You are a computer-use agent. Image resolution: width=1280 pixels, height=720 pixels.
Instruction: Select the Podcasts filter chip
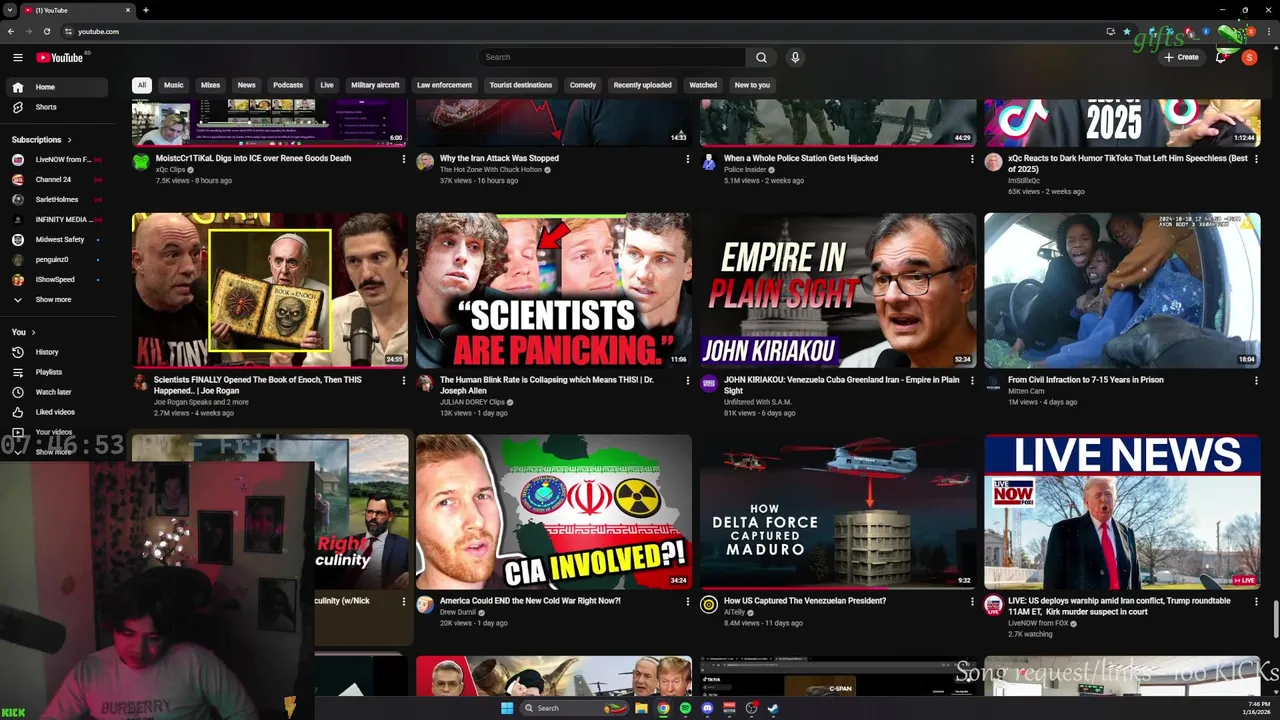[288, 85]
